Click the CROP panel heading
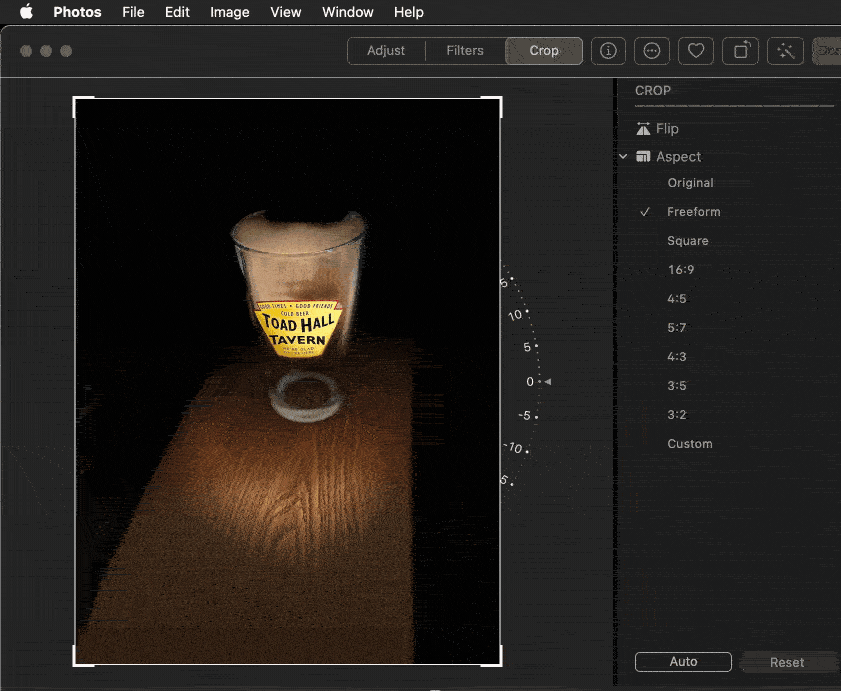This screenshot has height=691, width=841. 653,91
